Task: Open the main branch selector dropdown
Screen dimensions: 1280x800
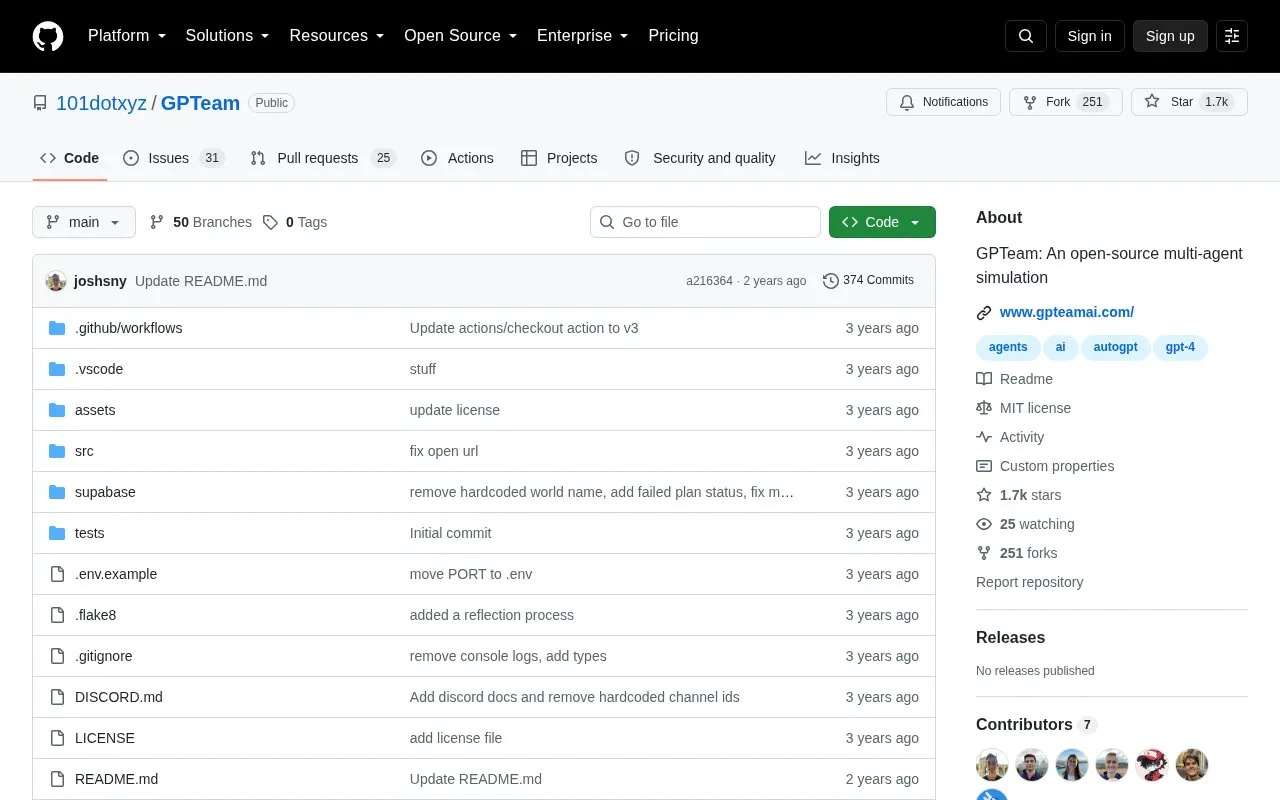Action: point(84,222)
